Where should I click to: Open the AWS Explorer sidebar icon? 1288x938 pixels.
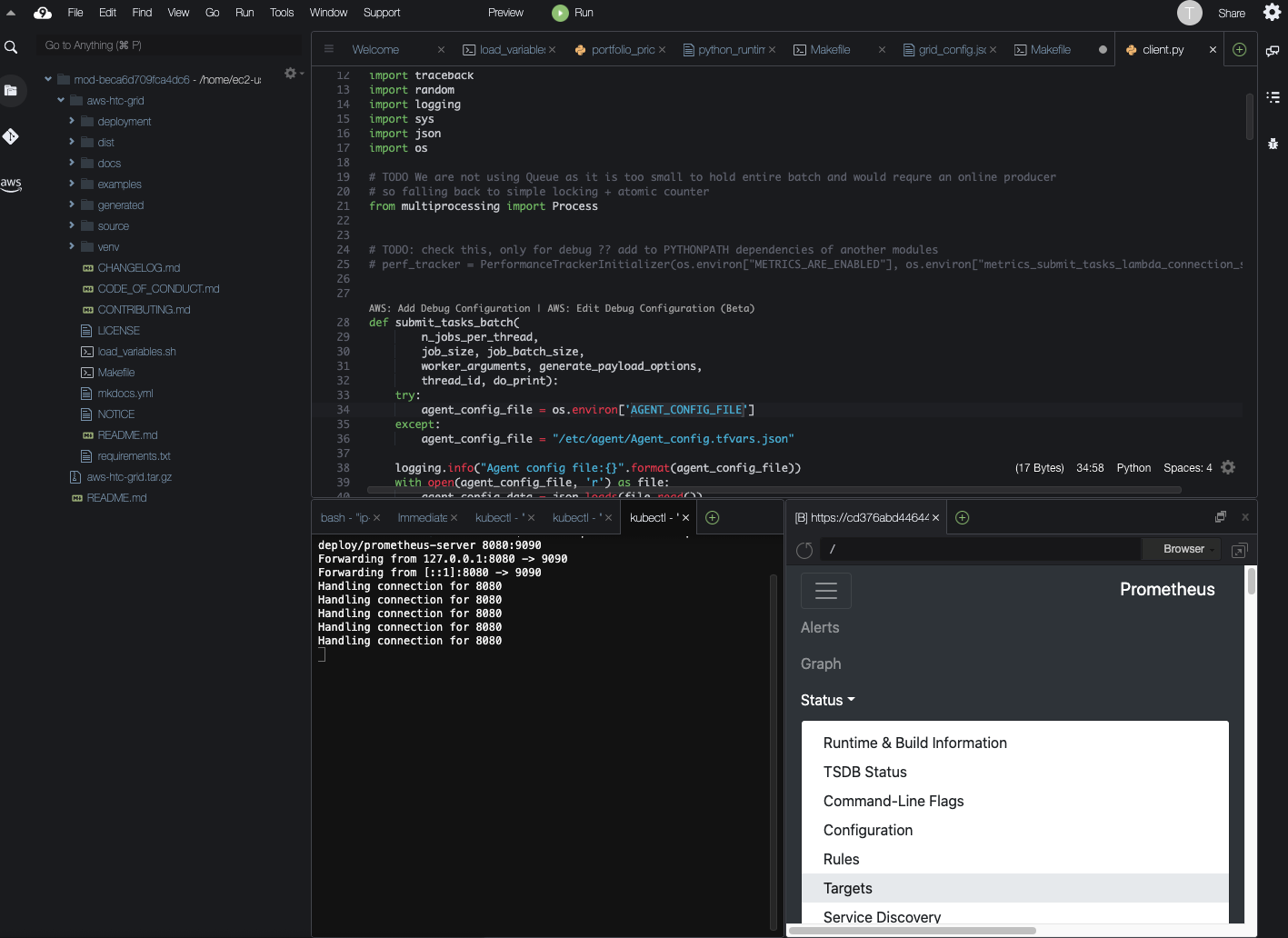11,184
